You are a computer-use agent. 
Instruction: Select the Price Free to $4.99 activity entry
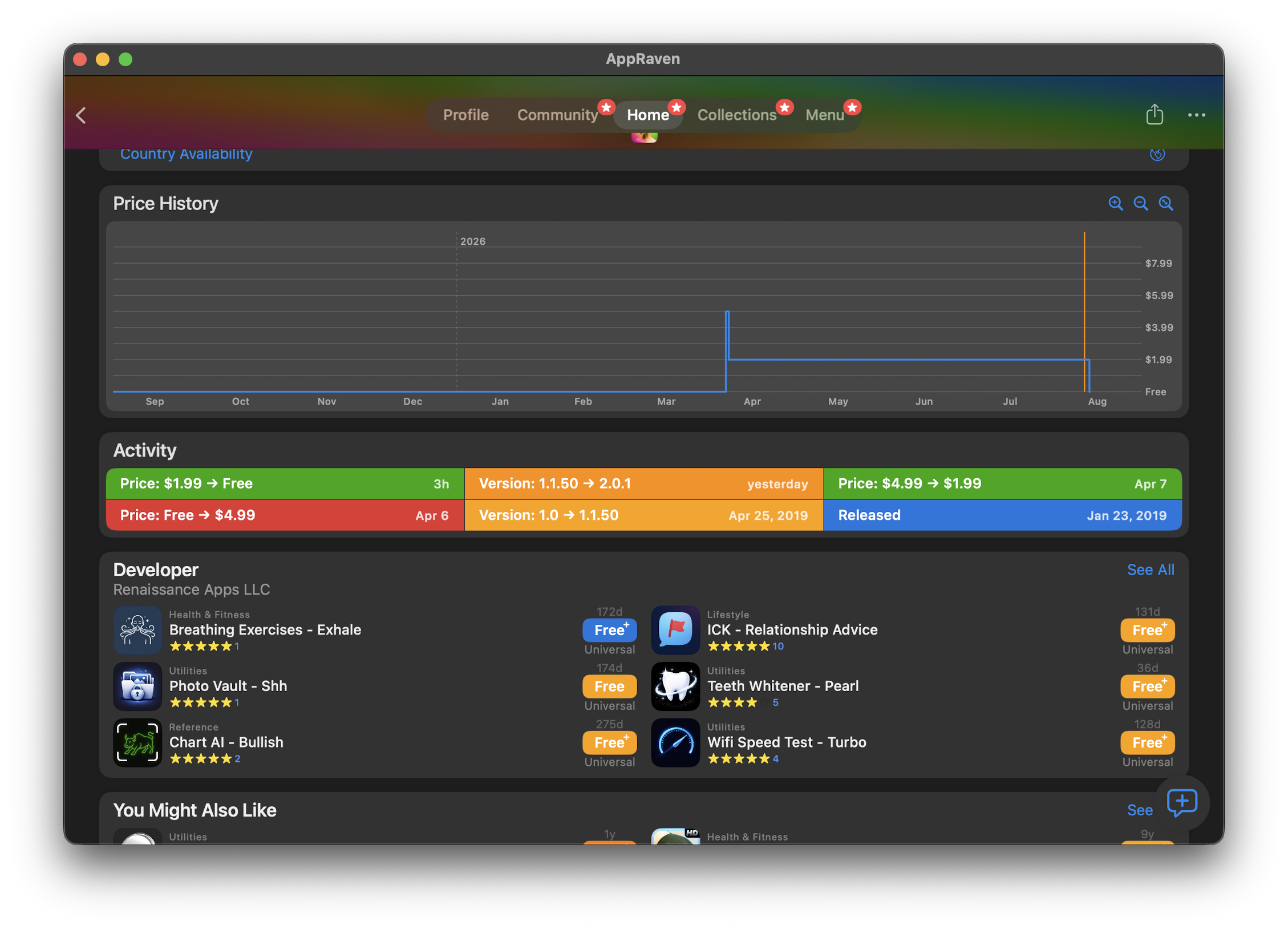pyautogui.click(x=285, y=515)
